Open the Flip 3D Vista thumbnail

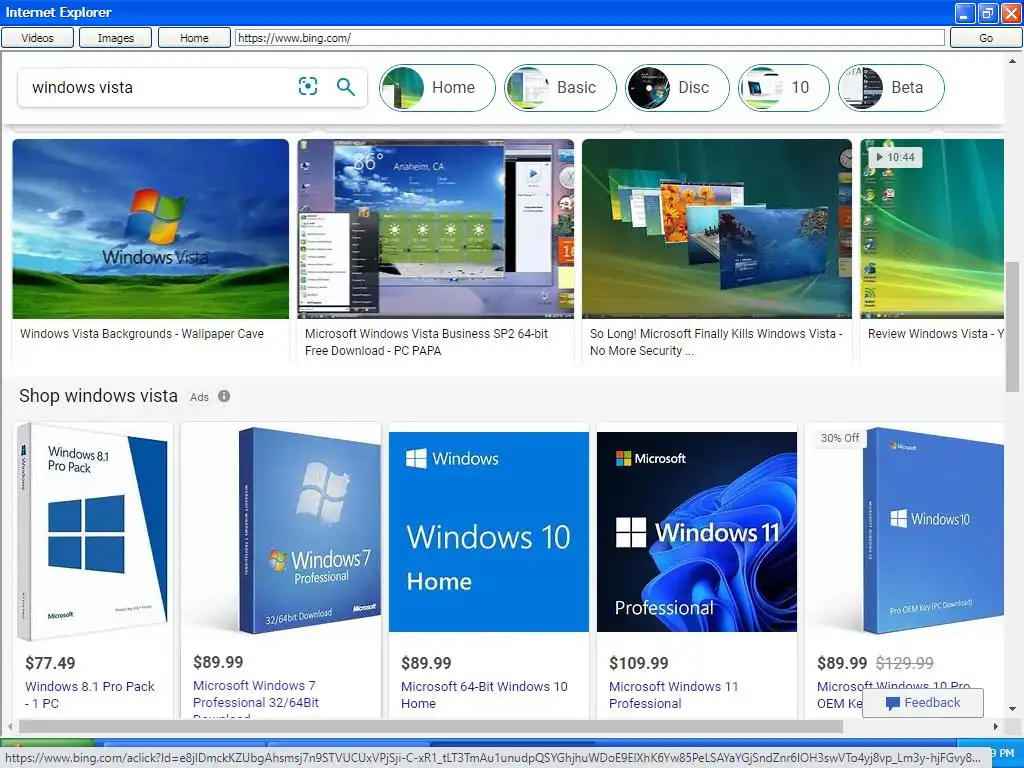click(x=717, y=229)
